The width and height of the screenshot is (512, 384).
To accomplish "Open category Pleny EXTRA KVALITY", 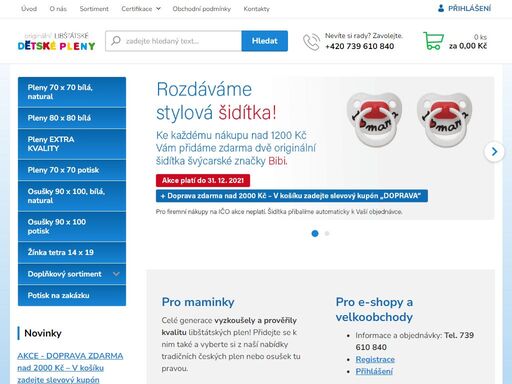I will point(72,144).
